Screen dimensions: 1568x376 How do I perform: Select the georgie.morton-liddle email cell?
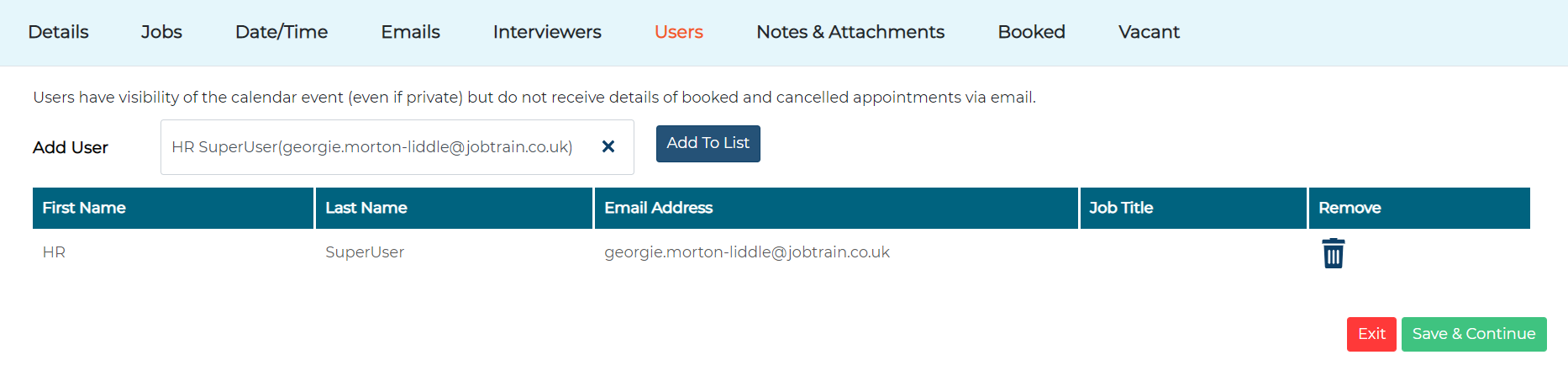[x=747, y=252]
